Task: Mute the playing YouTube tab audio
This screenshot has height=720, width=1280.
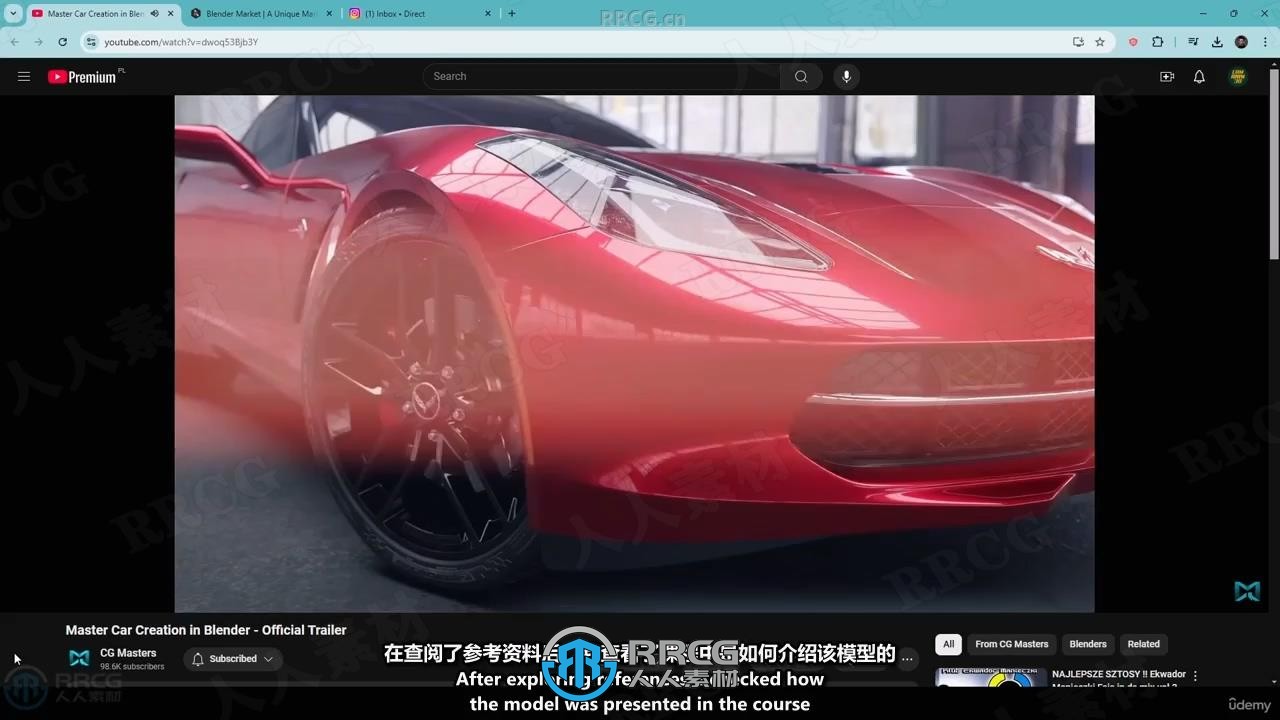Action: (x=154, y=14)
